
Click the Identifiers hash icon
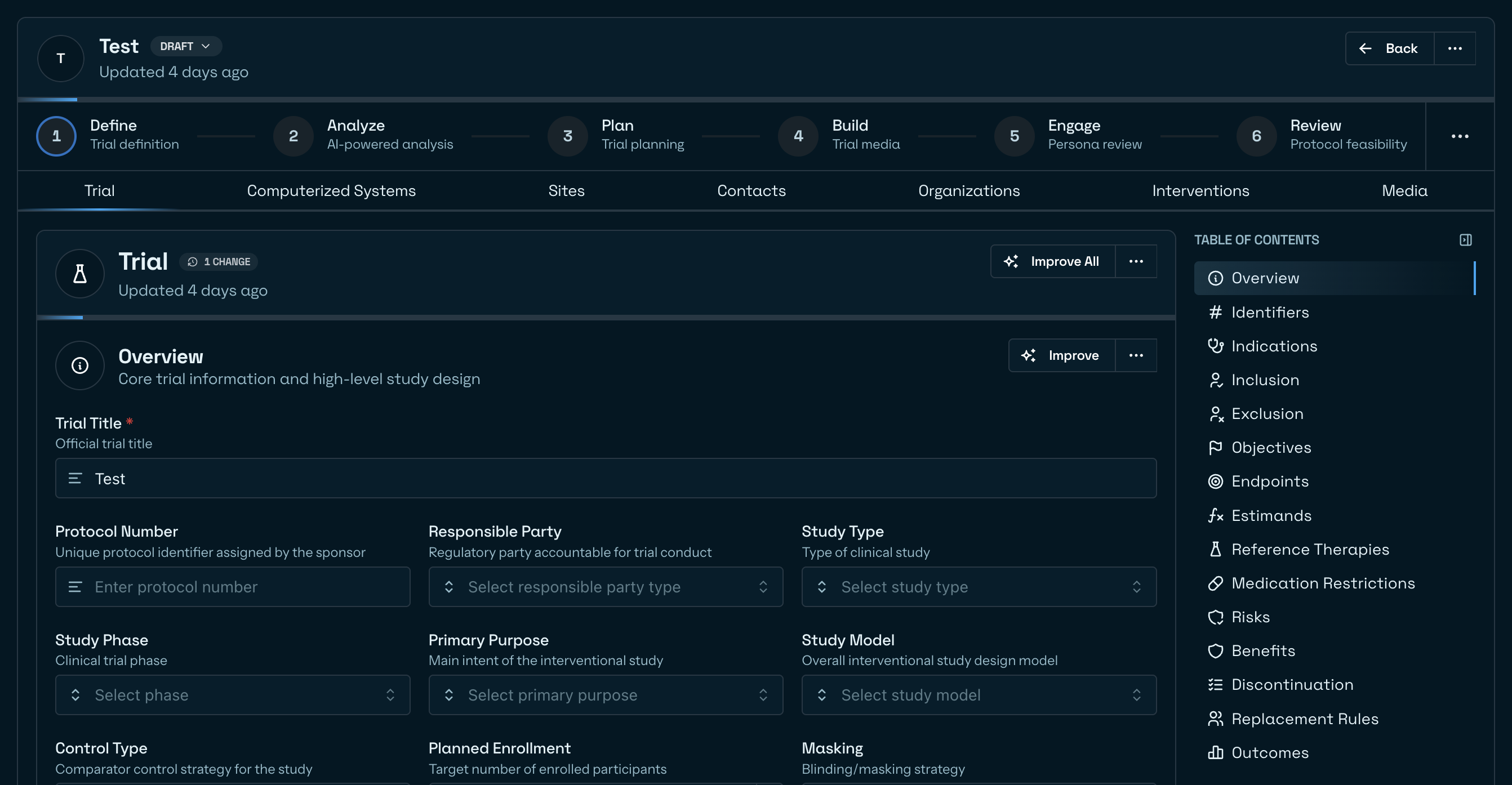pyautogui.click(x=1215, y=312)
